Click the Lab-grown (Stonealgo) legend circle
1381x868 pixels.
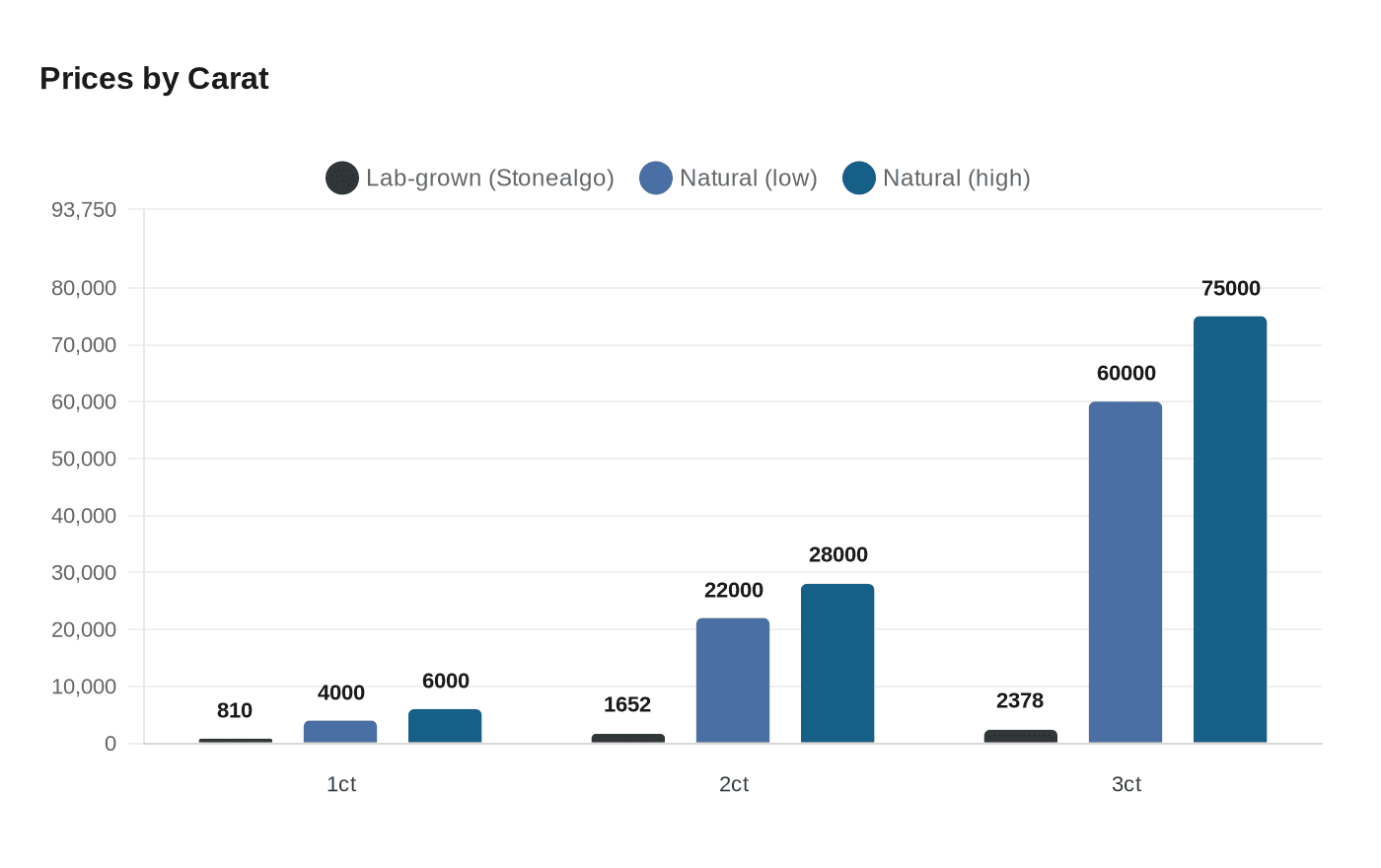pos(340,178)
